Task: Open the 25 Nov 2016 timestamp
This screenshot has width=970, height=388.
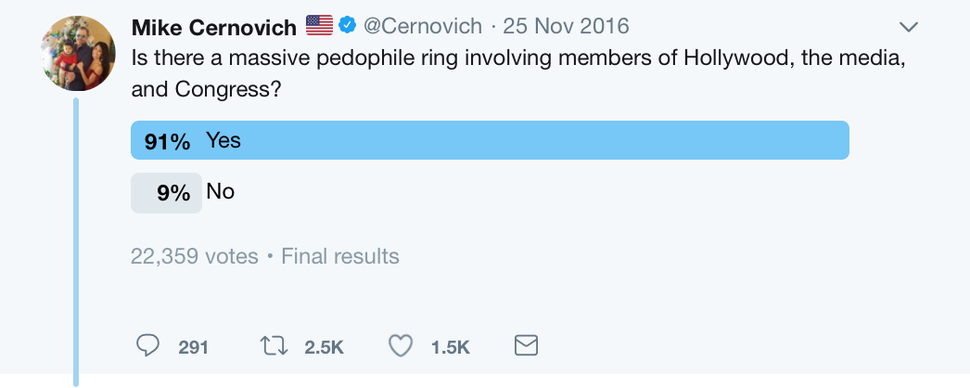Action: (x=566, y=26)
